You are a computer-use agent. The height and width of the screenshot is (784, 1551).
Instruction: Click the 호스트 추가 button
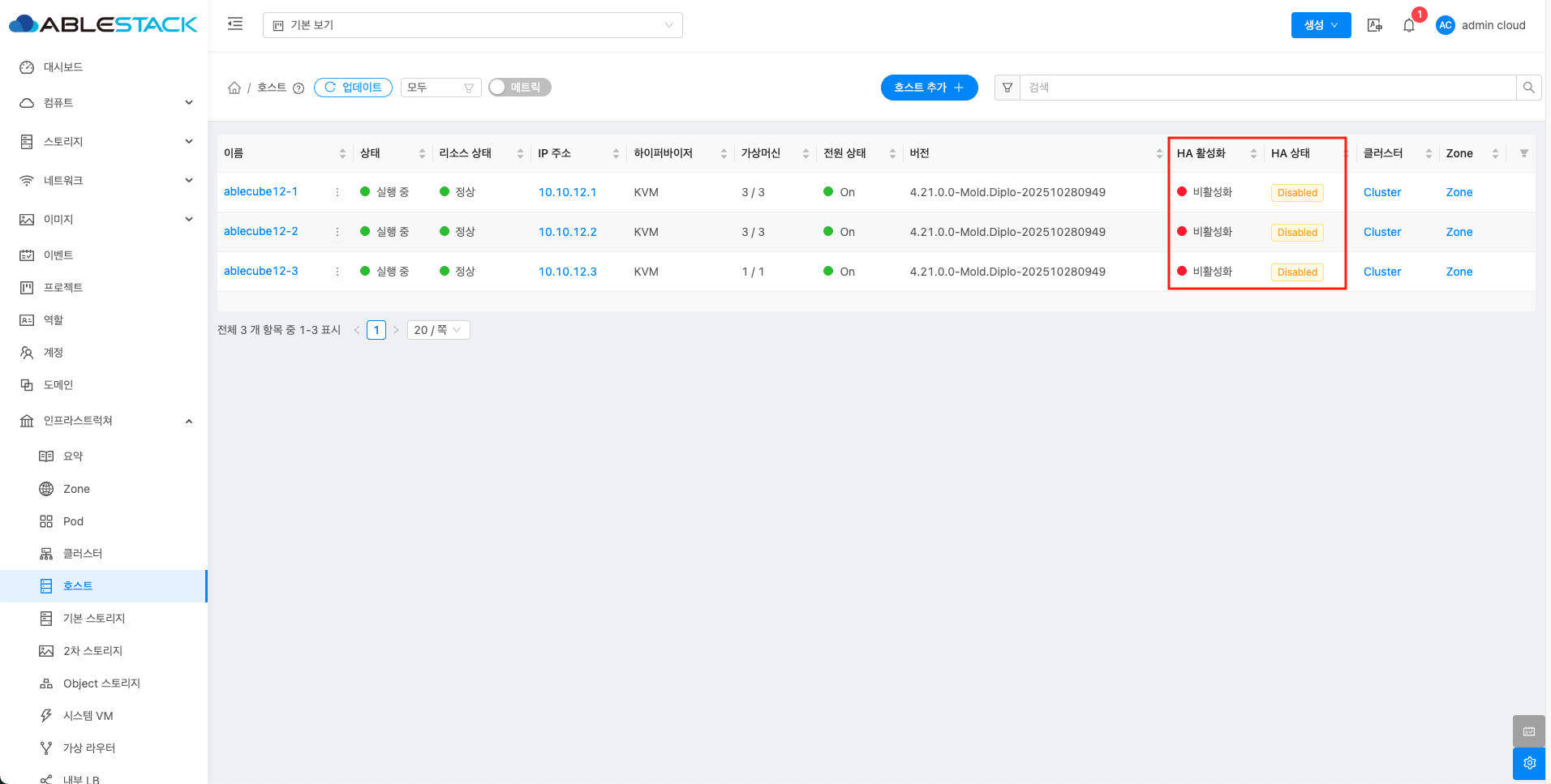click(x=929, y=88)
